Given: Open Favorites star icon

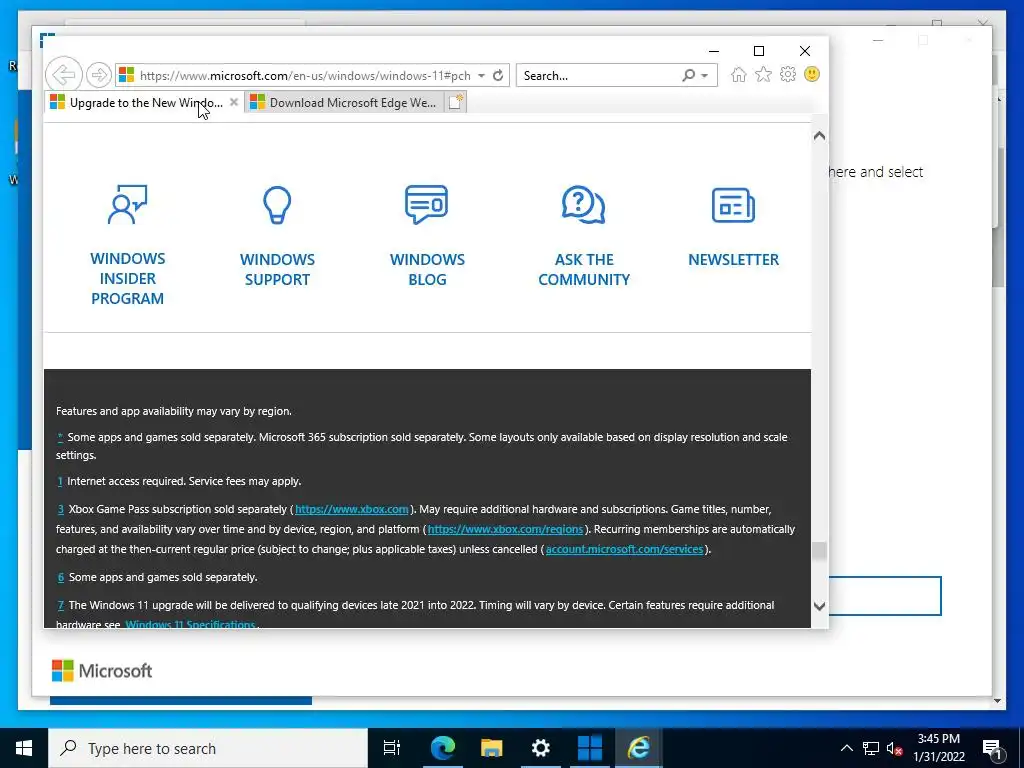Looking at the screenshot, I should click(763, 74).
